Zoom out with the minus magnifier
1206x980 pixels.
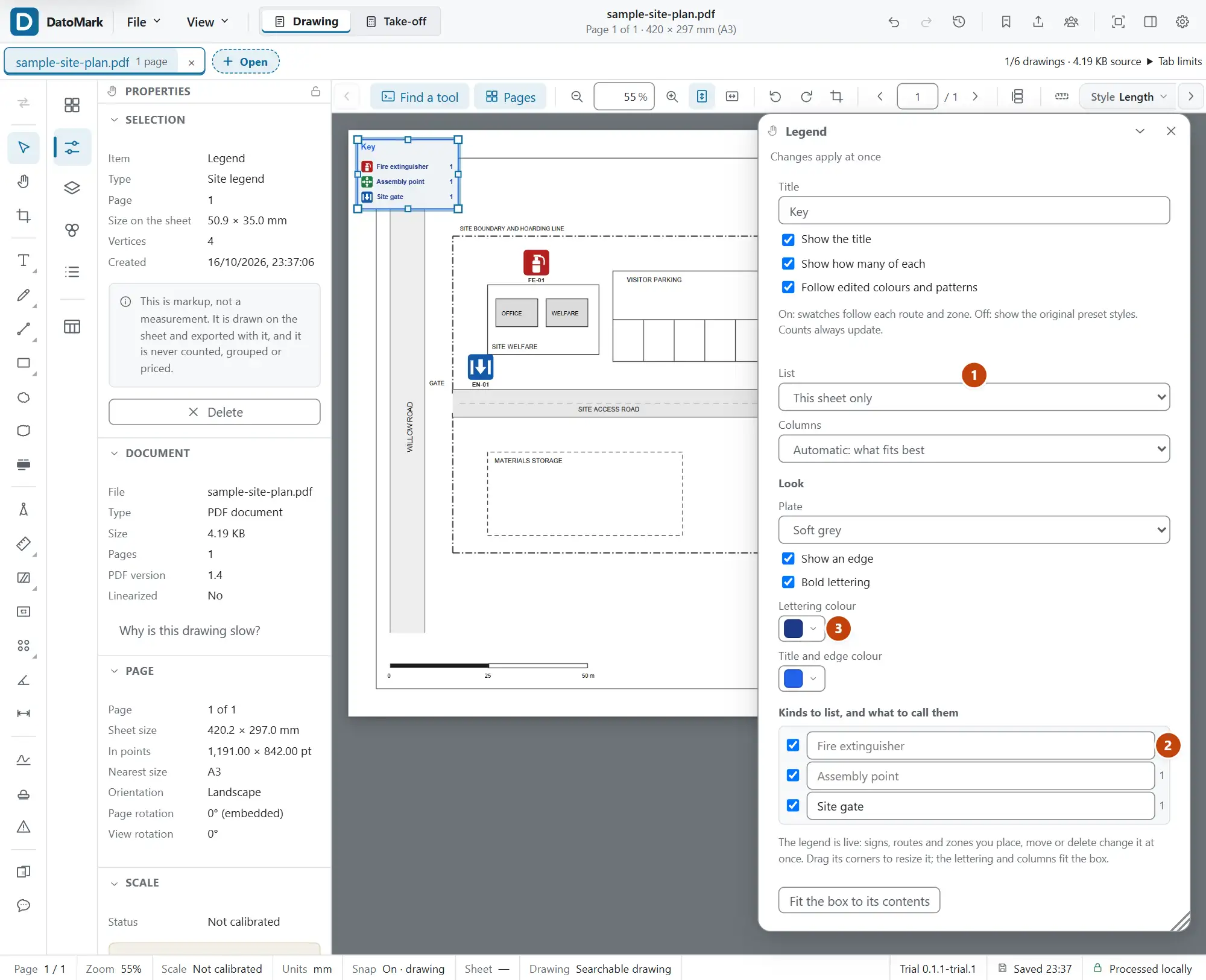pos(577,96)
